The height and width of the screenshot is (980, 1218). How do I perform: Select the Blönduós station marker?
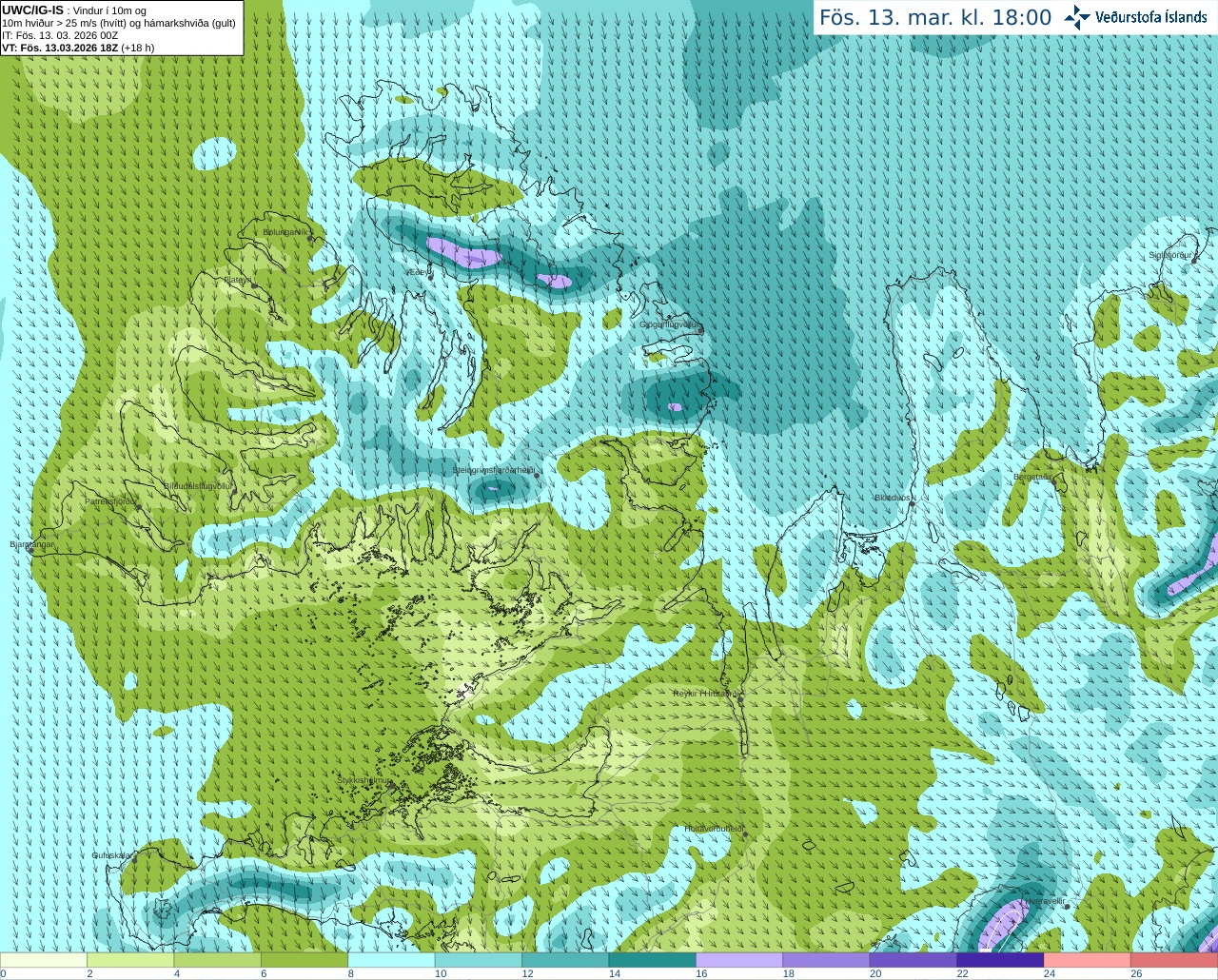pyautogui.click(x=912, y=503)
